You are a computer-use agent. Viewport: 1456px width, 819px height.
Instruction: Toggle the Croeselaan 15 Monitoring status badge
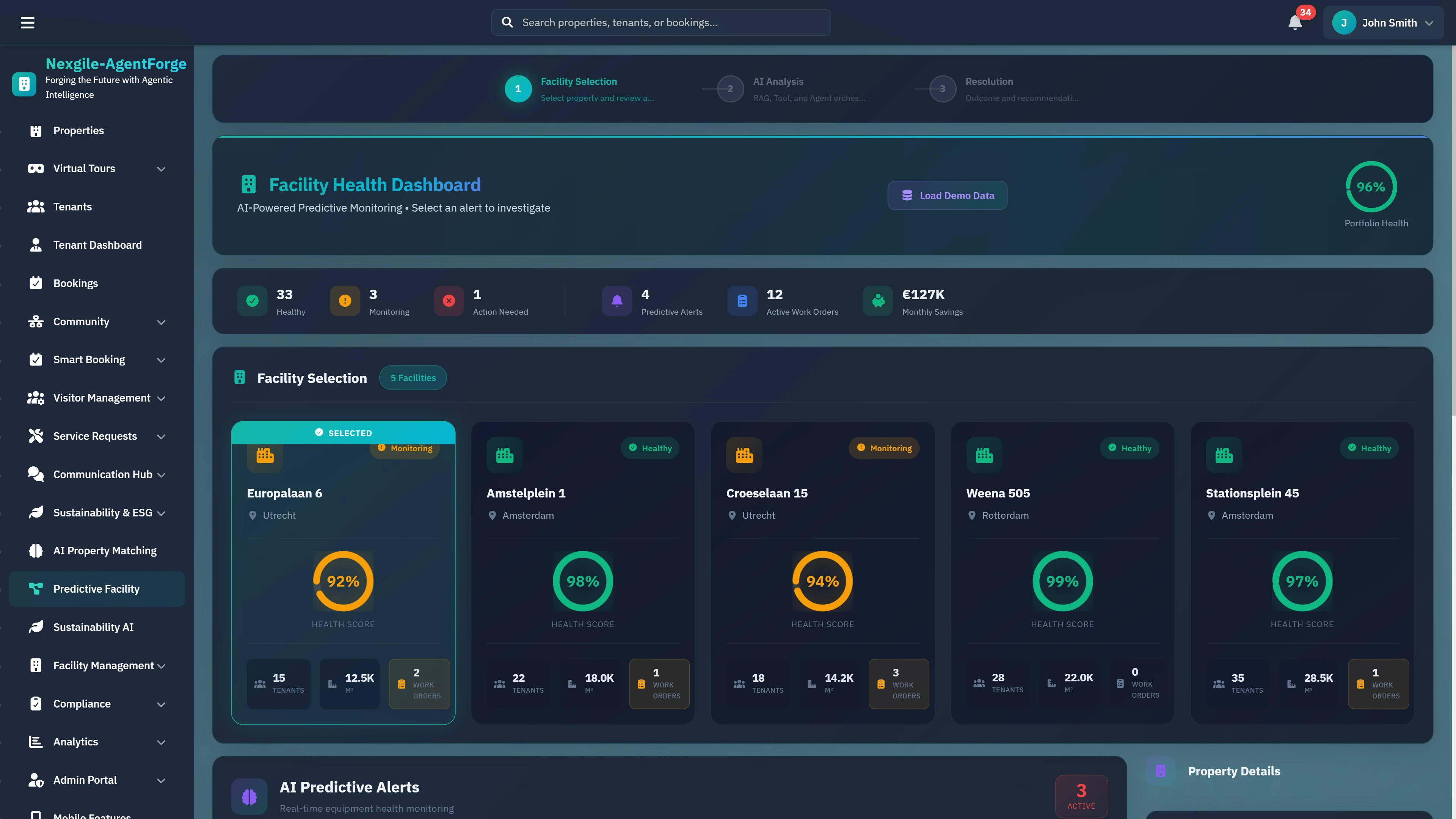click(x=884, y=448)
